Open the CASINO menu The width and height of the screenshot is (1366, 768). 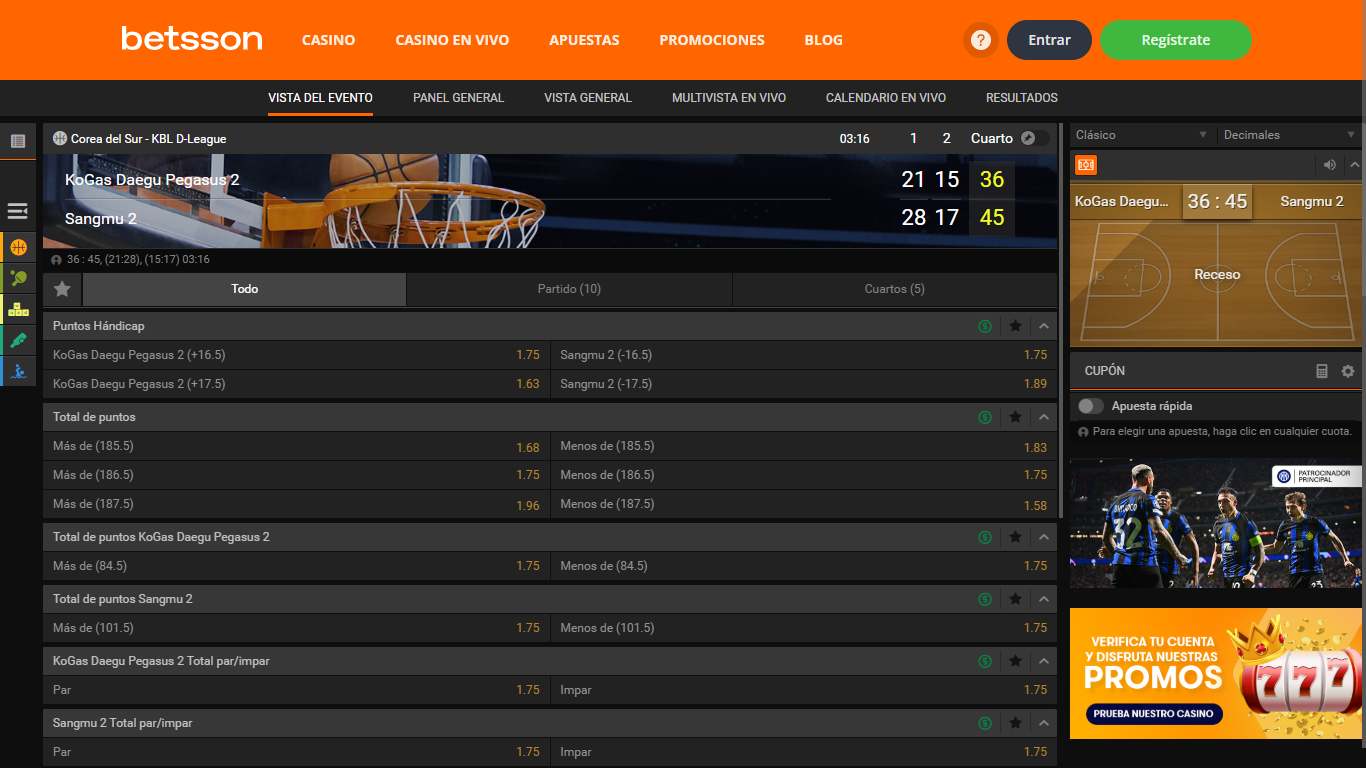(328, 40)
